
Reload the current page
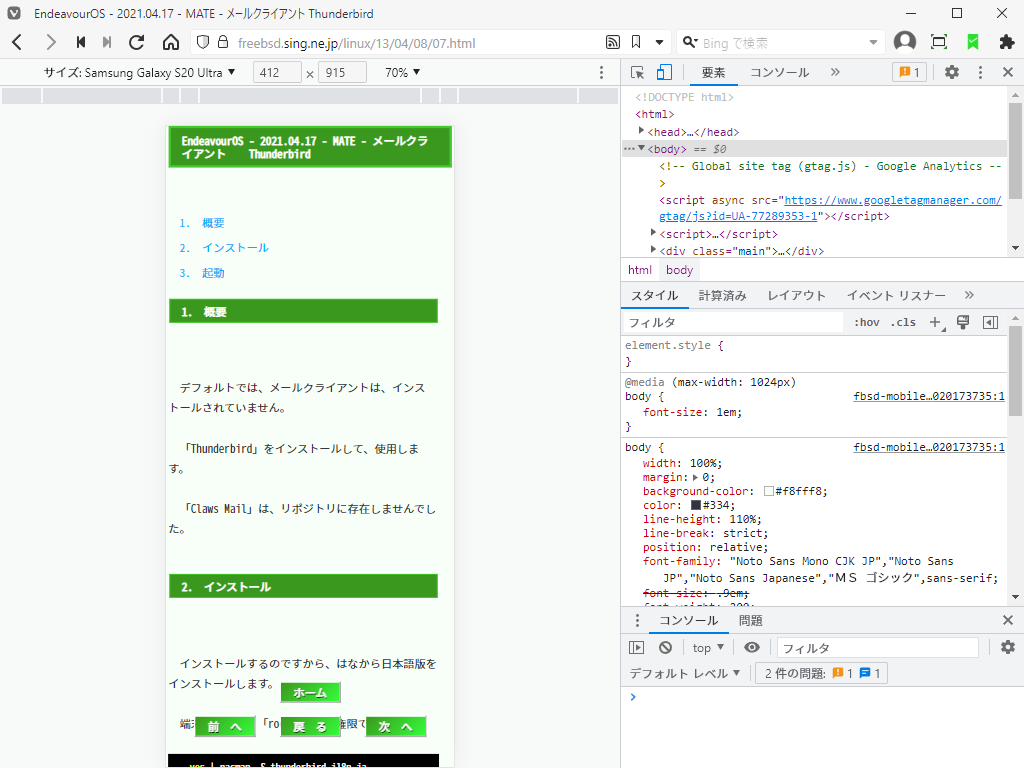pos(136,42)
